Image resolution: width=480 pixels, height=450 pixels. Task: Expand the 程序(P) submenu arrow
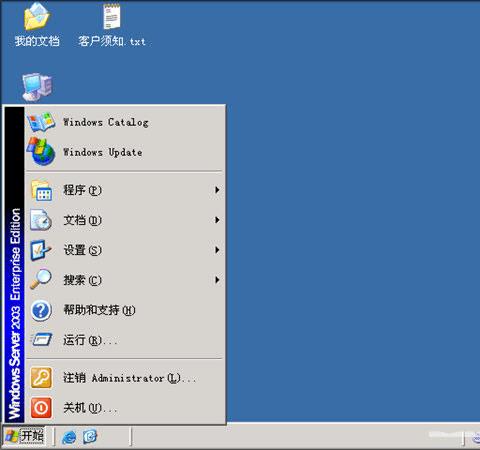coord(217,190)
